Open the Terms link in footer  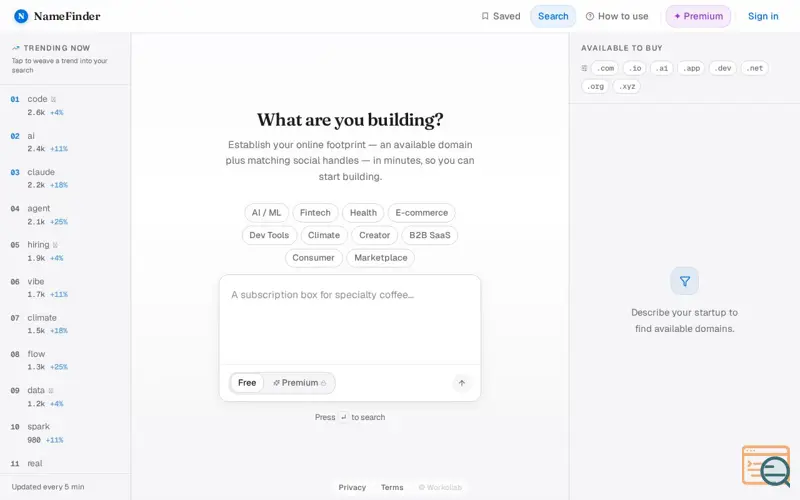(x=392, y=487)
